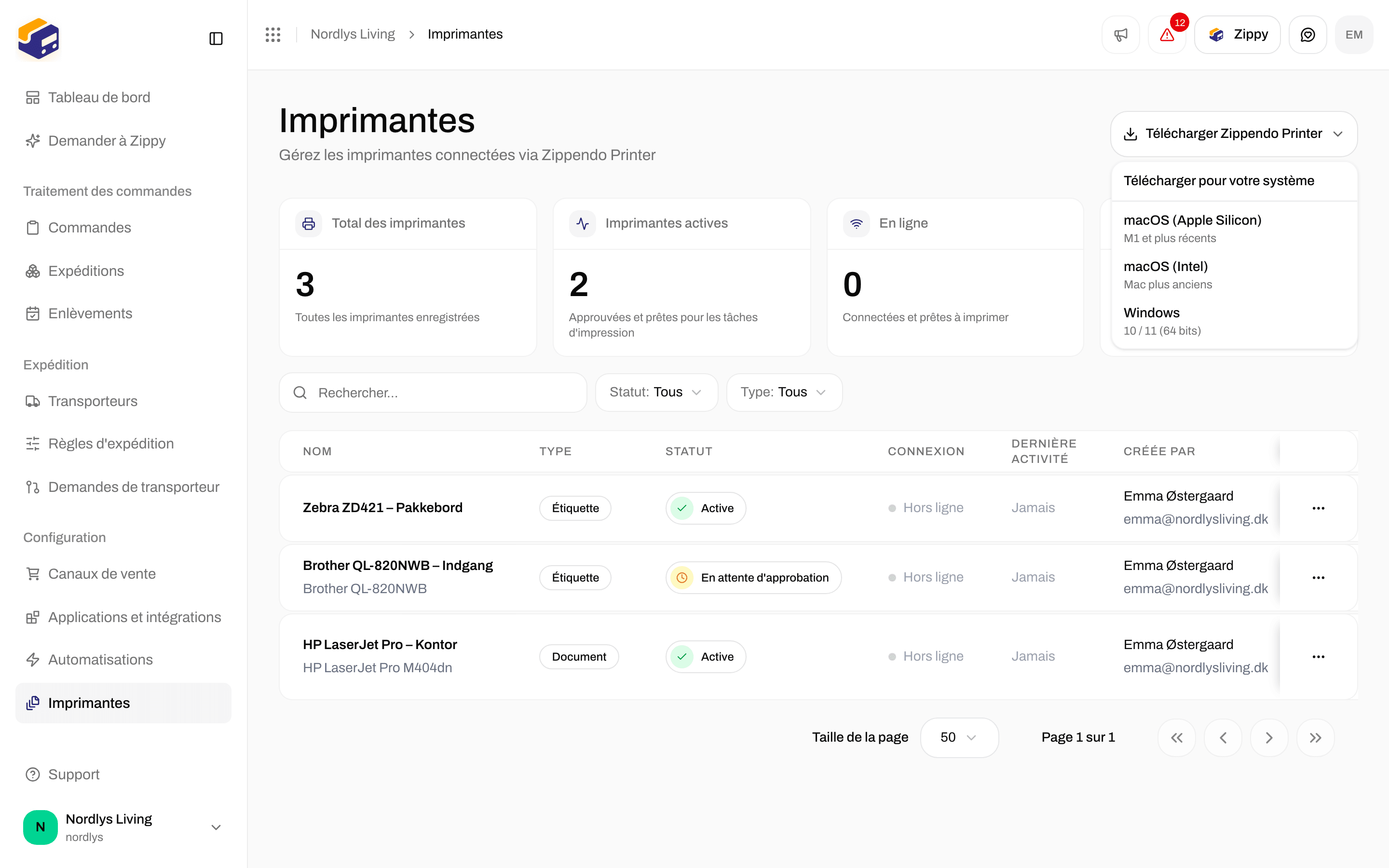
Task: Select Imprimantes in the sidebar
Action: tap(123, 703)
